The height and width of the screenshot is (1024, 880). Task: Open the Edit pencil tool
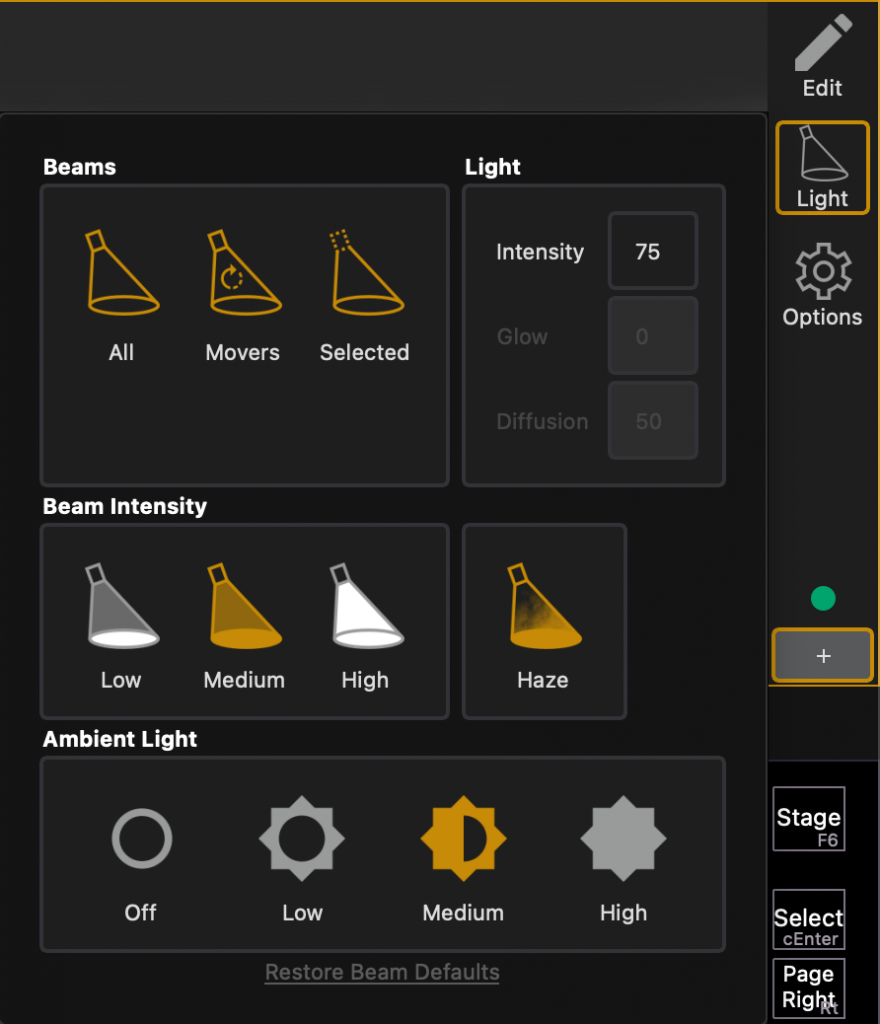point(822,57)
